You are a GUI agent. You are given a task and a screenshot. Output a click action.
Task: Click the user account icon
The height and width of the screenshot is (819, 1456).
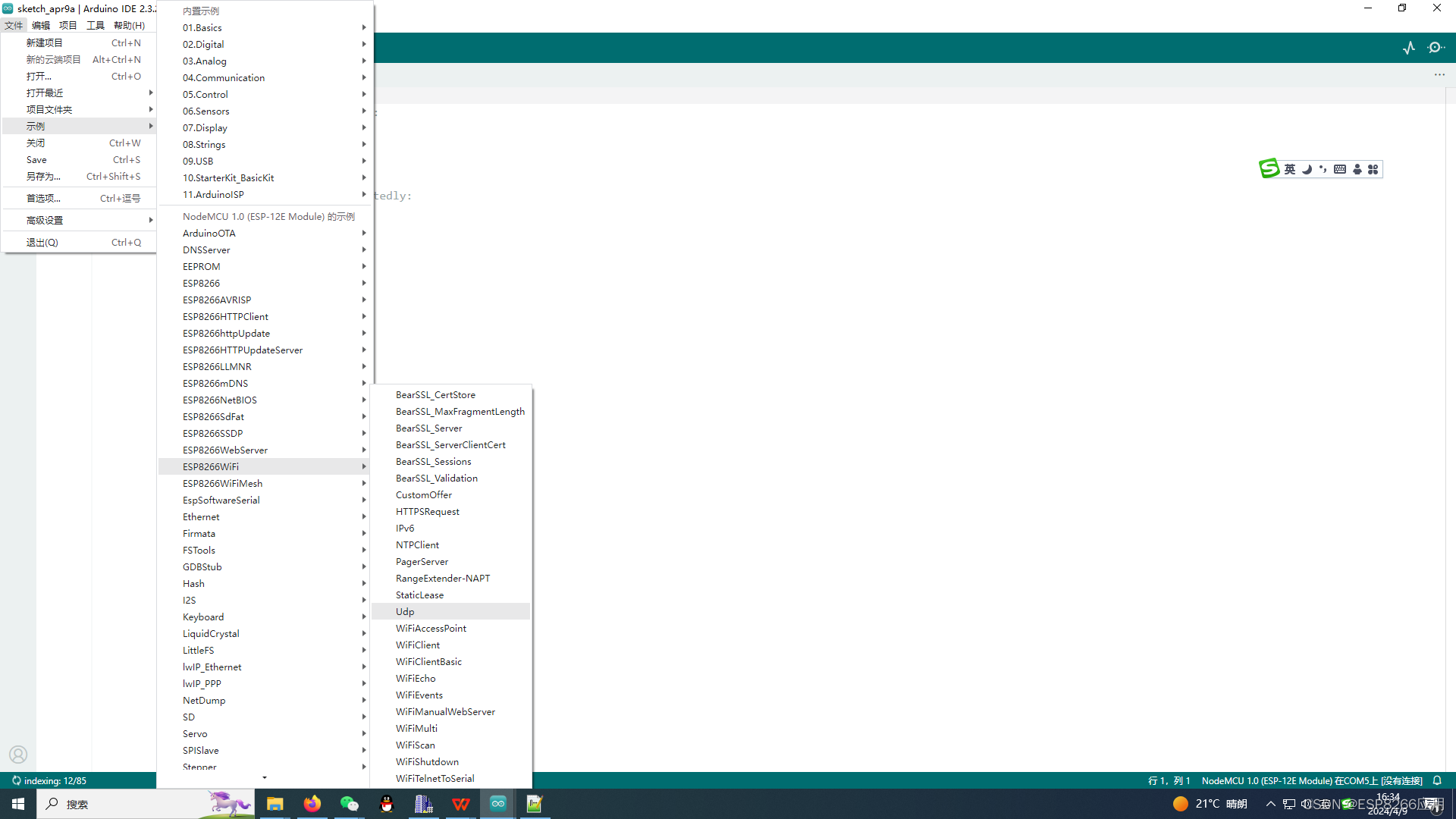click(x=18, y=755)
